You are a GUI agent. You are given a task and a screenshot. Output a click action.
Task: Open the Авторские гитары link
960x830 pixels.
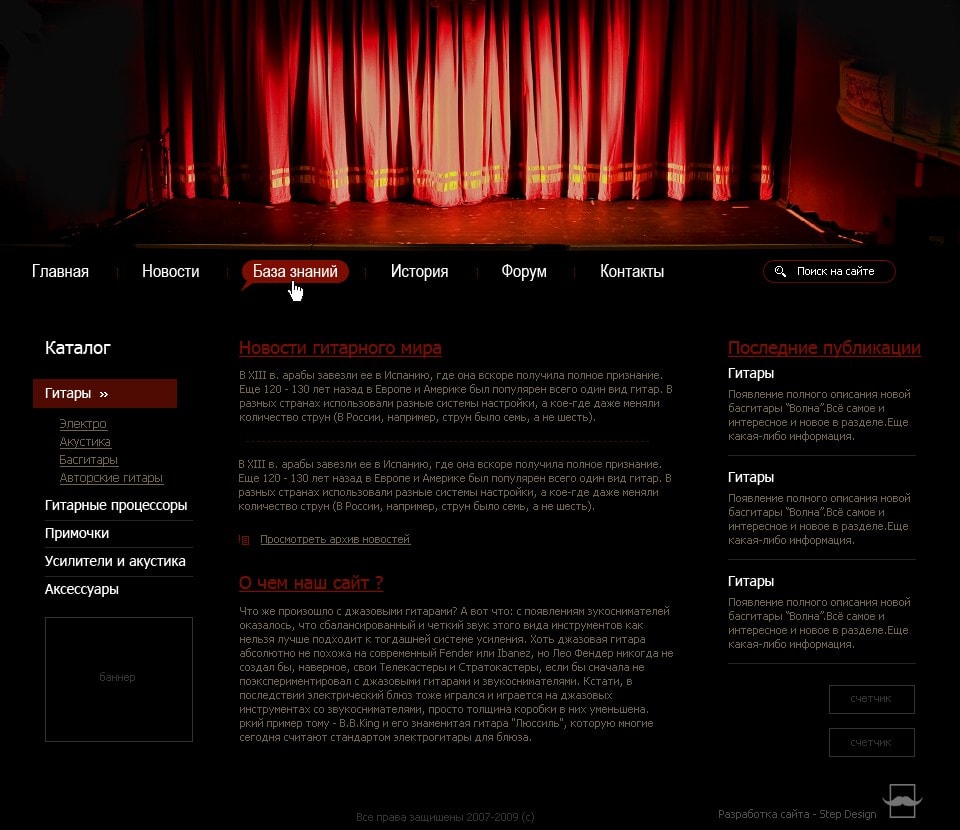tap(111, 477)
